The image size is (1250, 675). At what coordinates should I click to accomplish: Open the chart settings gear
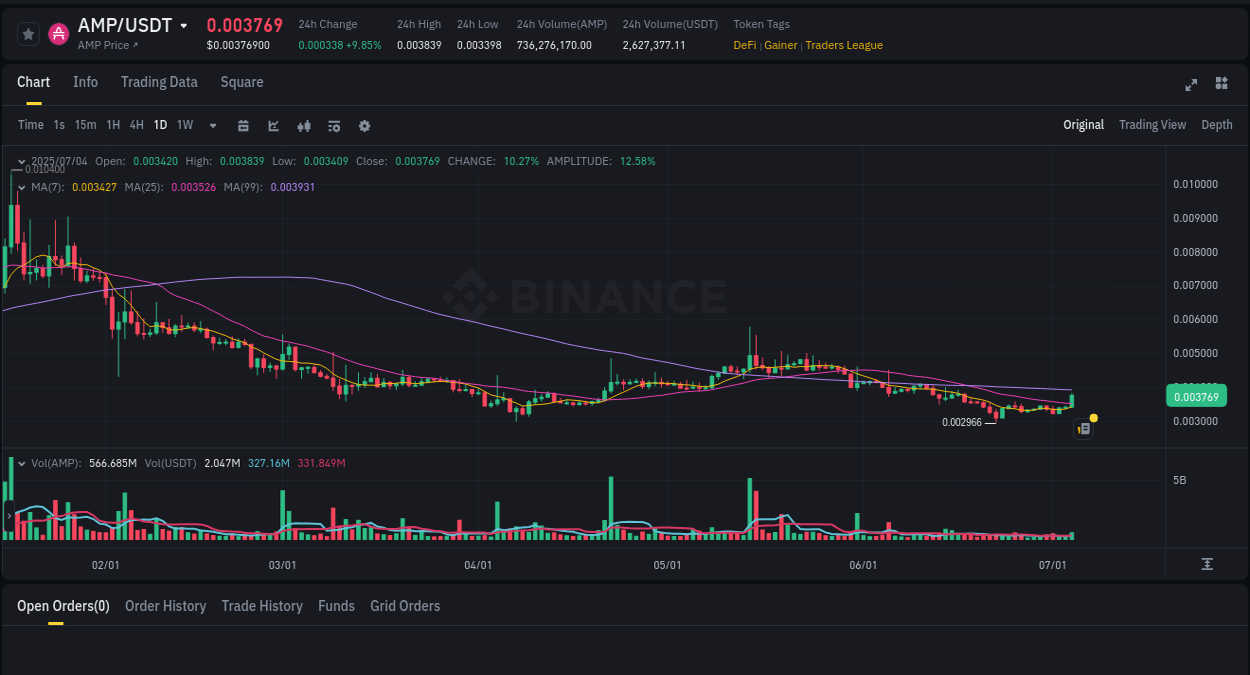click(x=364, y=125)
